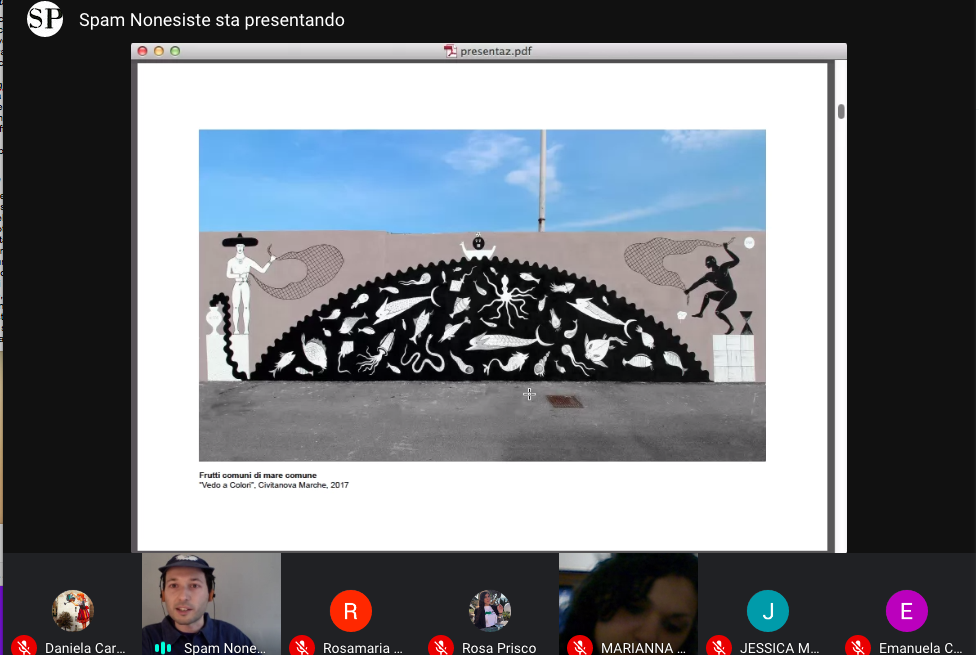Image resolution: width=979 pixels, height=655 pixels.
Task: Click the muted mic icon for MARIANNA
Action: pyautogui.click(x=581, y=647)
